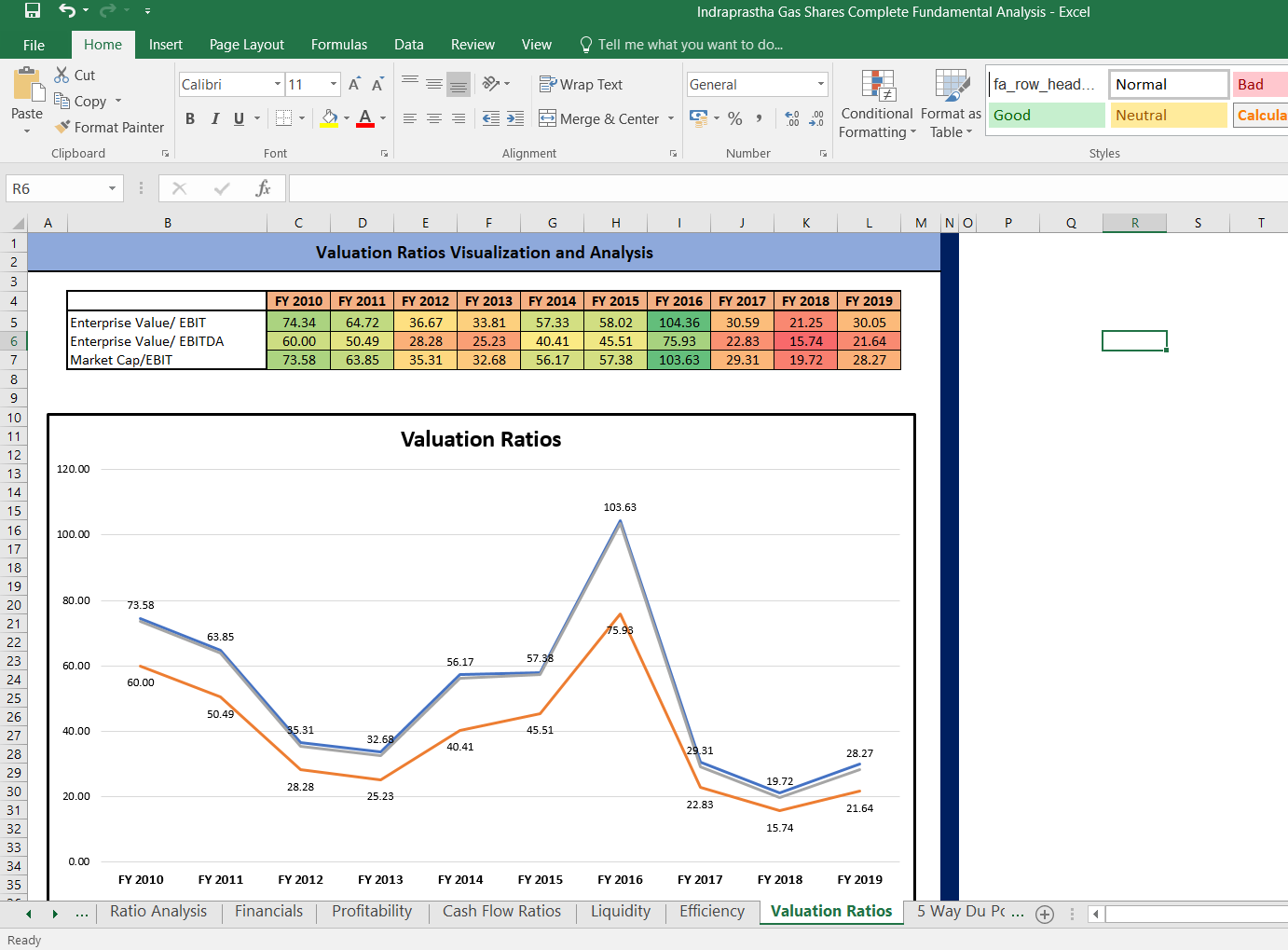Open the File menu

click(34, 45)
